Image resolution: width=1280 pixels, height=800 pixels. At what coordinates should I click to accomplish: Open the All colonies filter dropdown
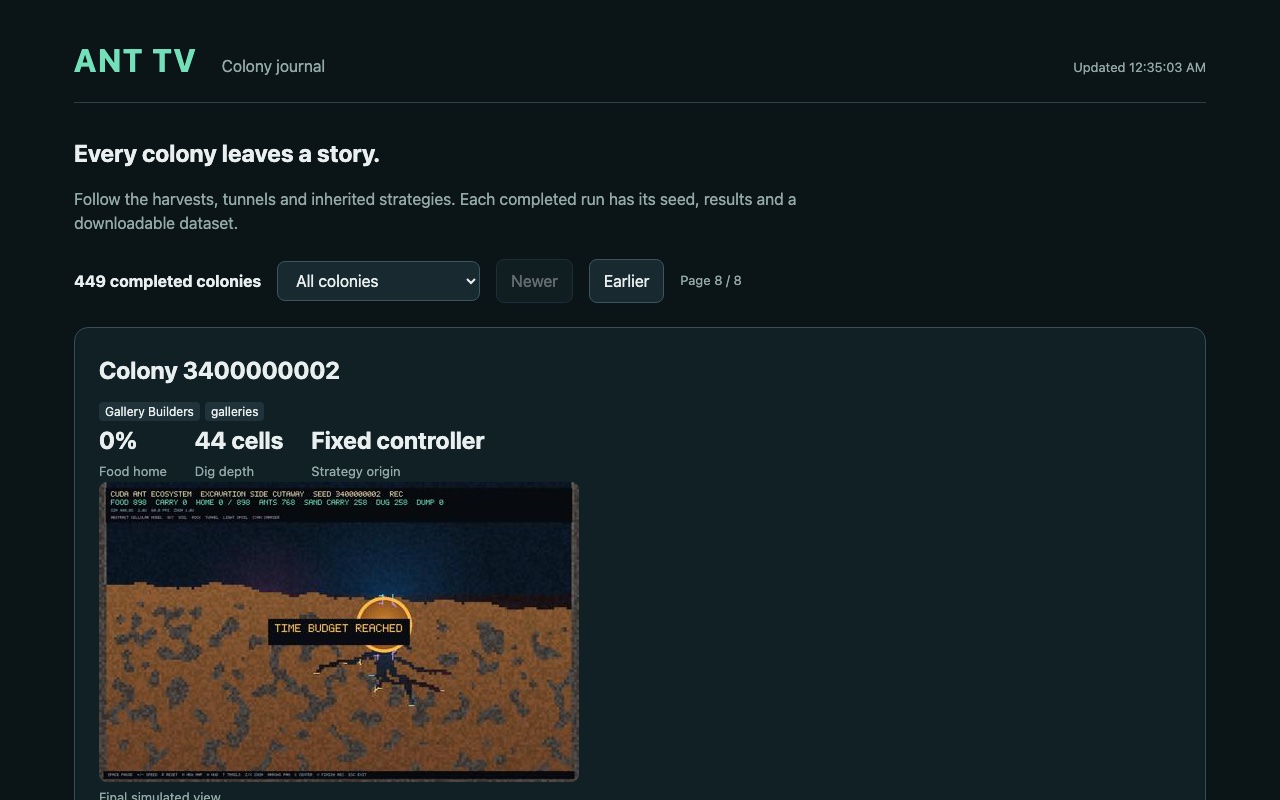click(x=378, y=281)
